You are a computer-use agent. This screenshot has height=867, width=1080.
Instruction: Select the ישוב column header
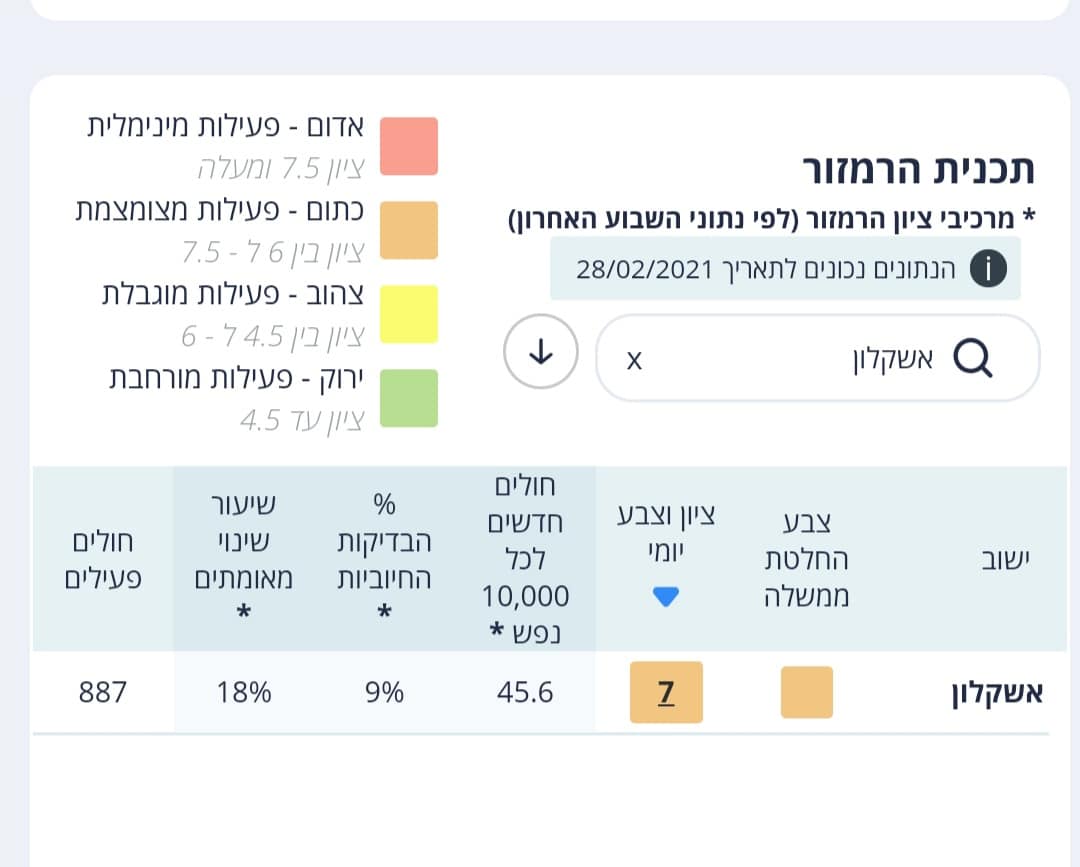1006,559
